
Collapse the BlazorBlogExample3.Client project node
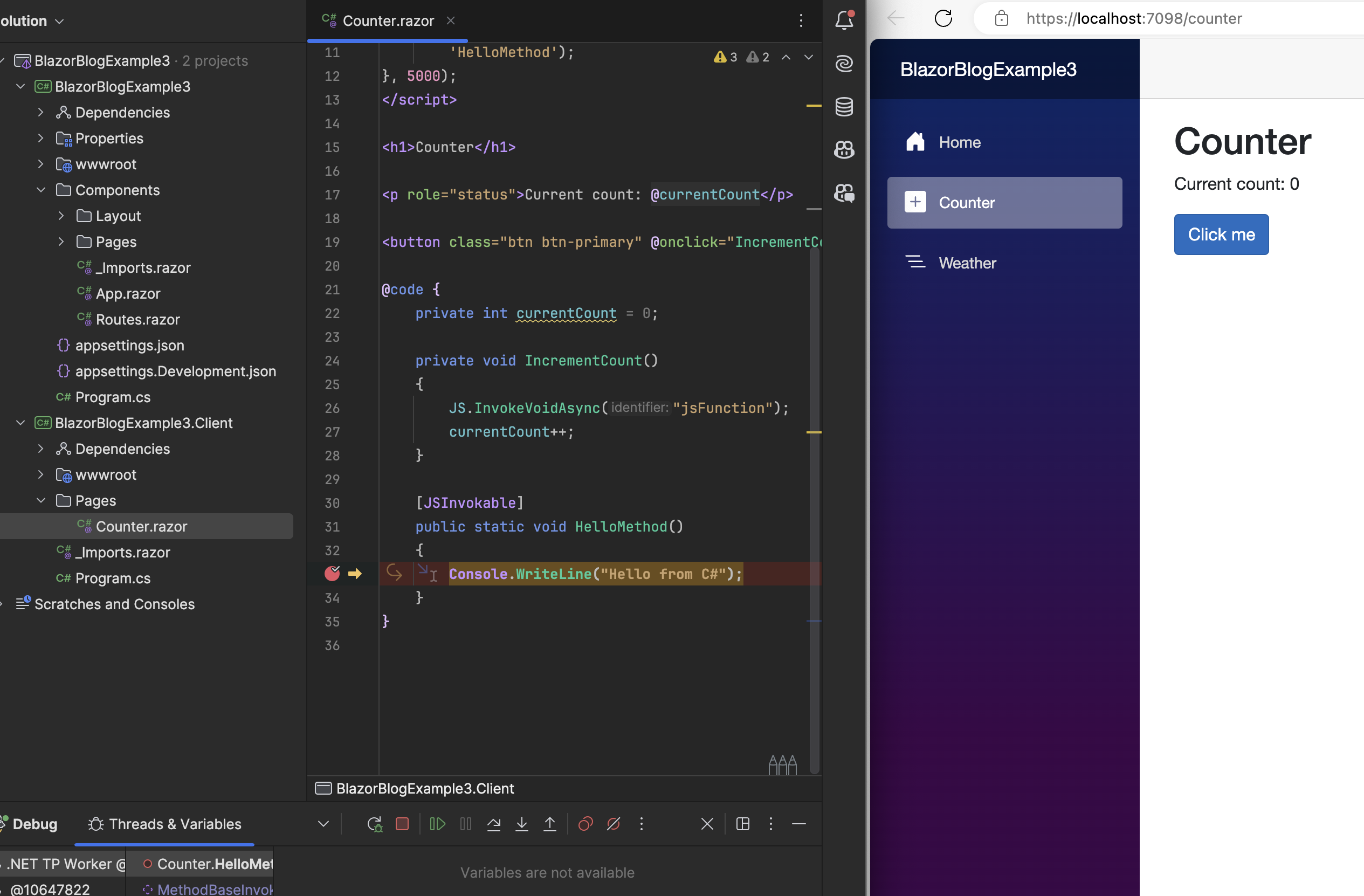20,423
